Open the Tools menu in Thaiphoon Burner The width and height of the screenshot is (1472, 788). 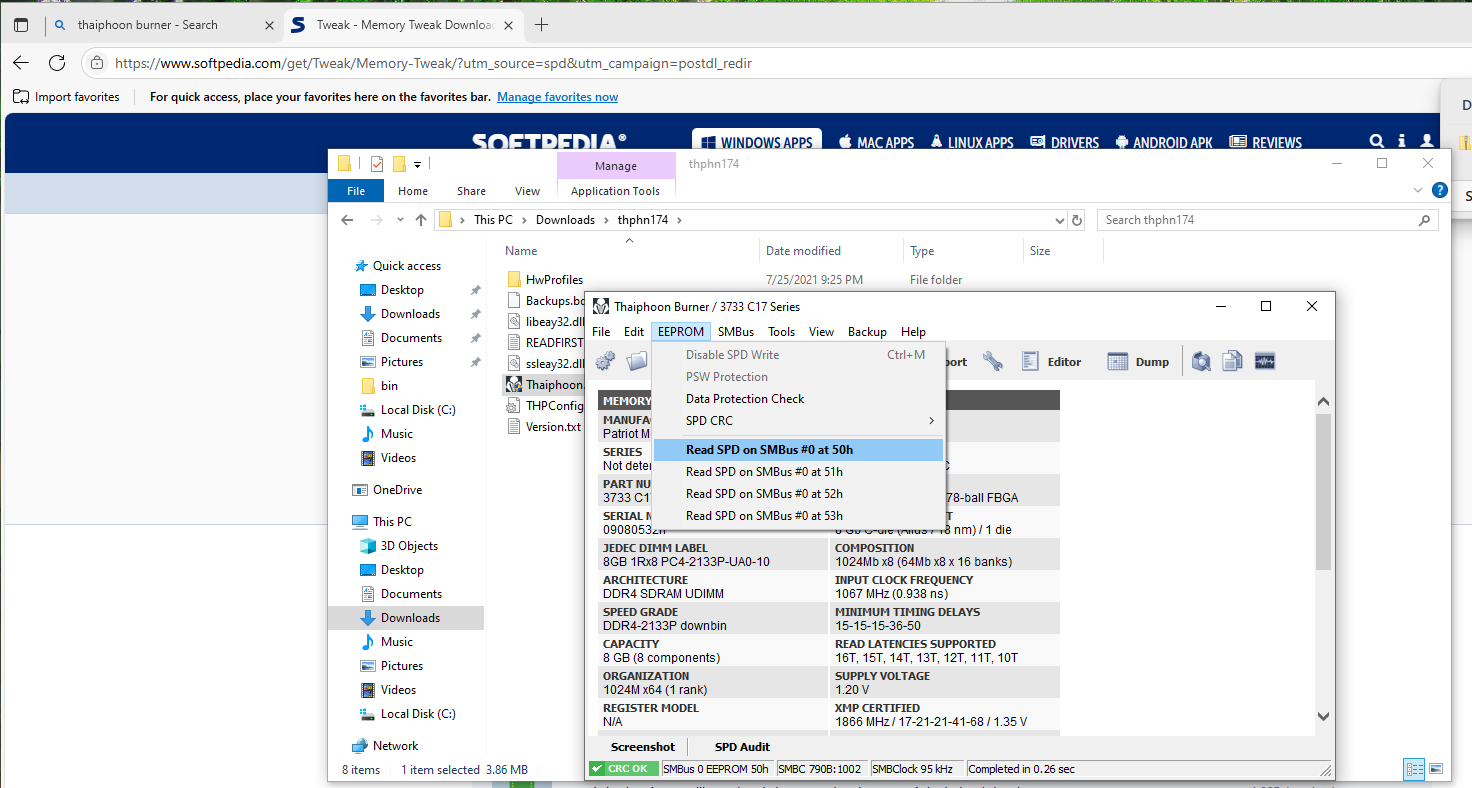coord(781,332)
